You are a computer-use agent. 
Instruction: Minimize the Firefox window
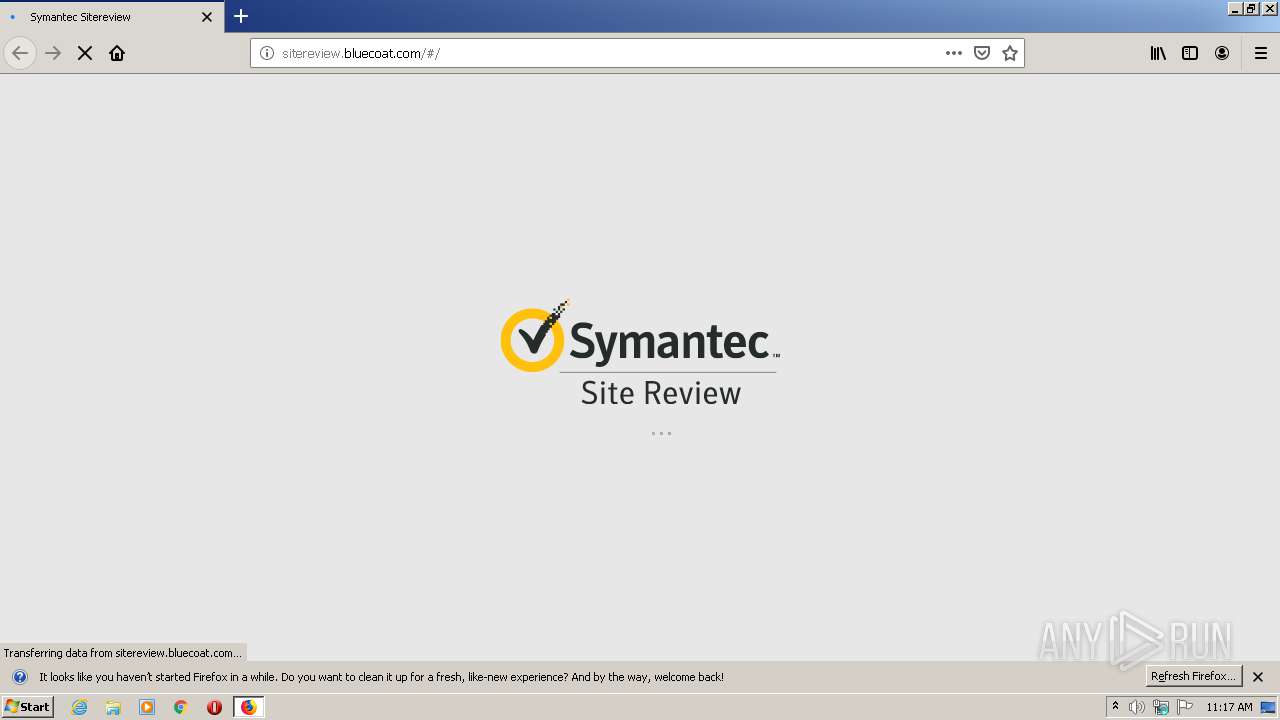(1235, 8)
